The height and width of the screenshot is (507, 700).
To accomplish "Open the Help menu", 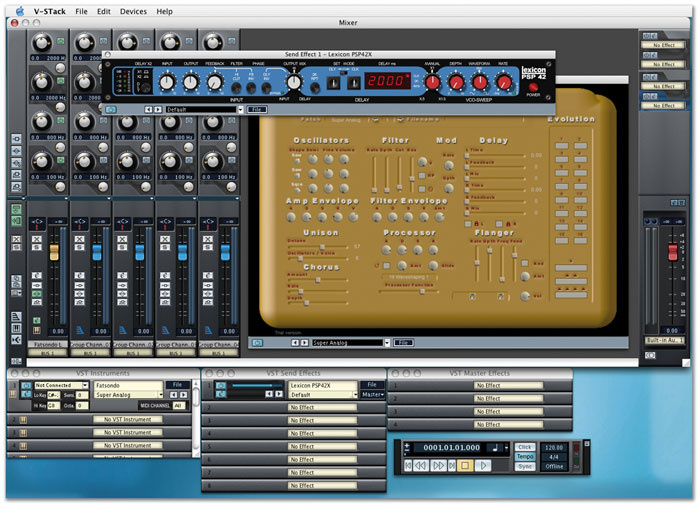I will pyautogui.click(x=164, y=11).
